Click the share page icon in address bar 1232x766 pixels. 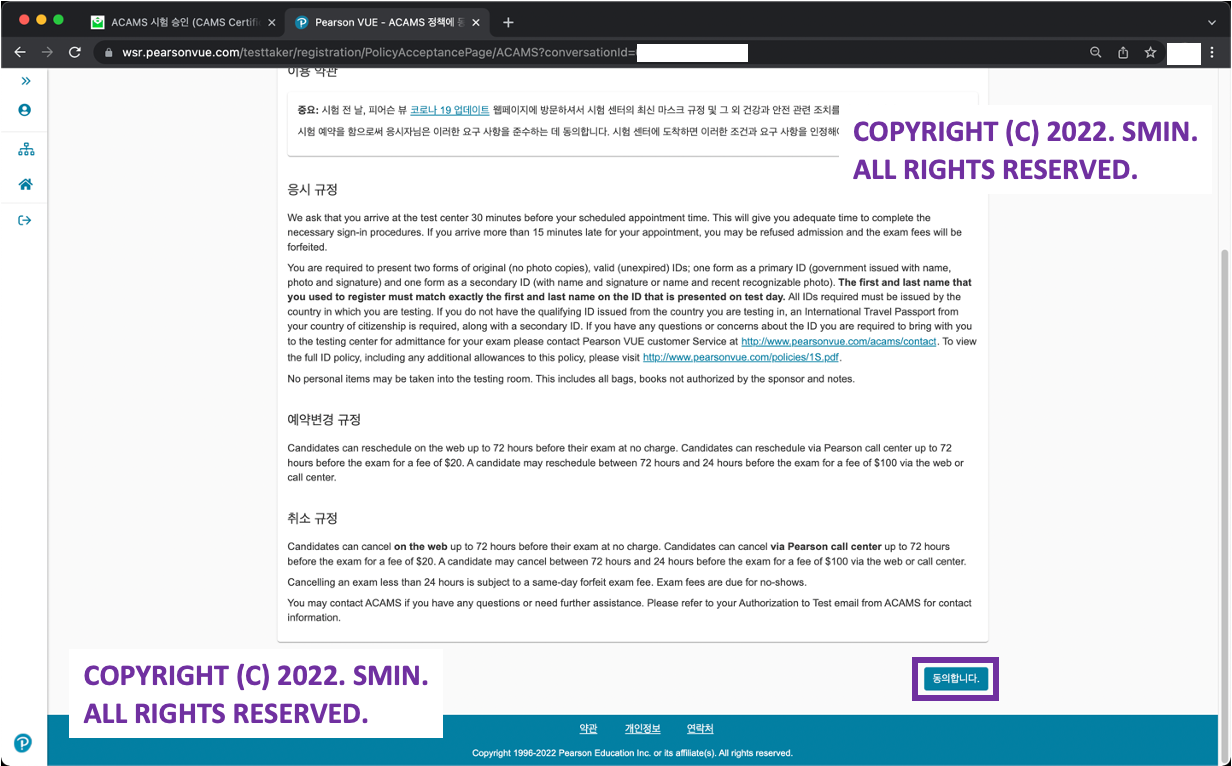1123,52
